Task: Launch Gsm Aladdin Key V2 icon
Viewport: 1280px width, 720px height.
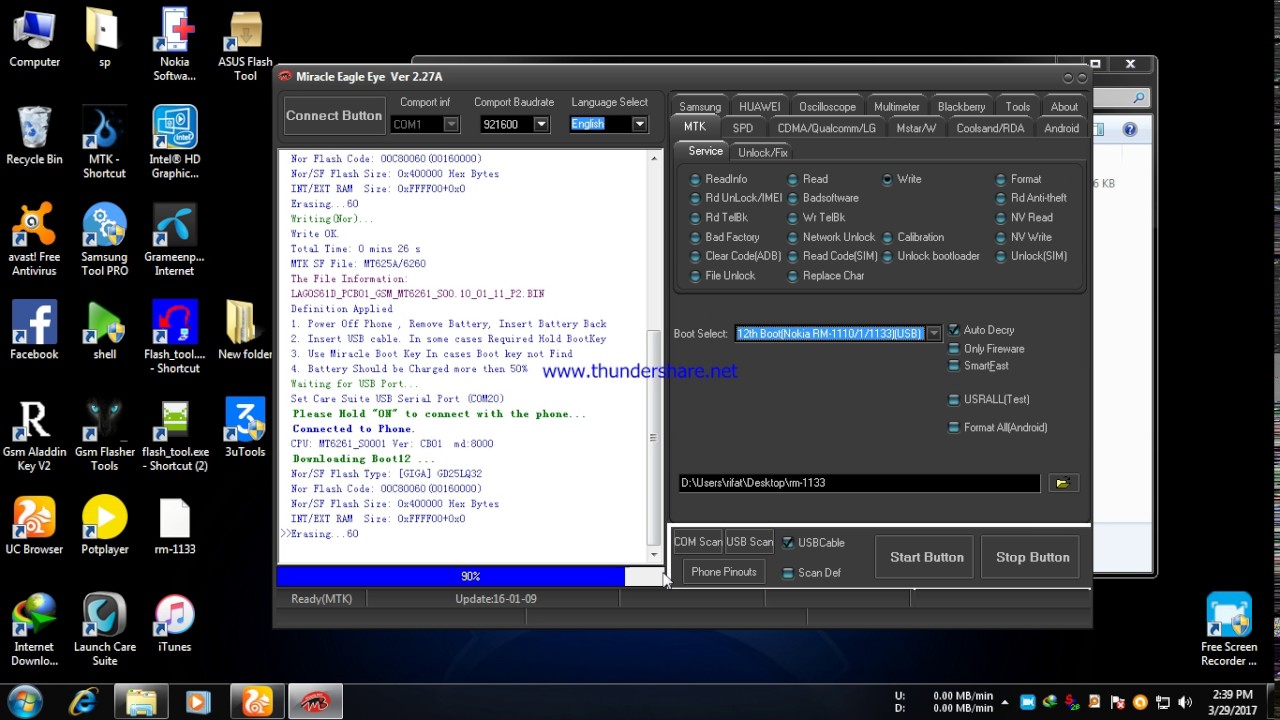Action: click(34, 435)
